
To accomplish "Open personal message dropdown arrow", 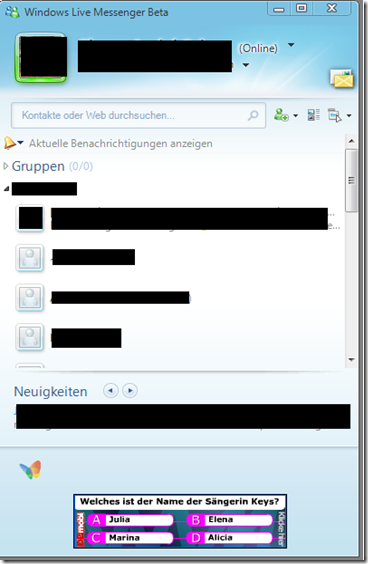I will [246, 65].
